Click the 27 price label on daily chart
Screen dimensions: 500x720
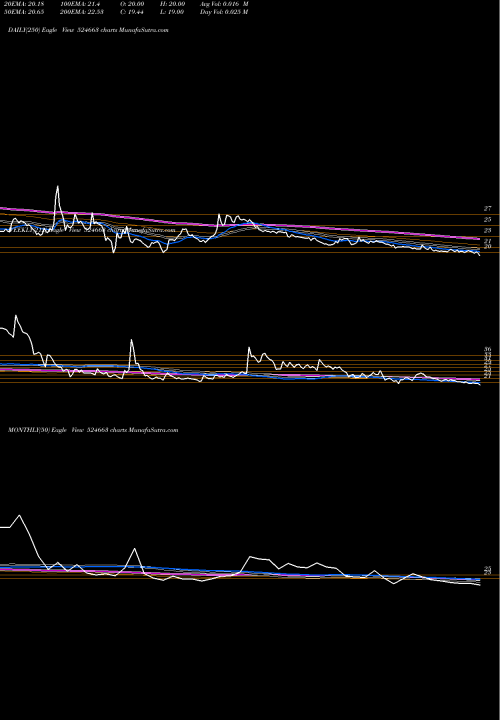click(488, 208)
